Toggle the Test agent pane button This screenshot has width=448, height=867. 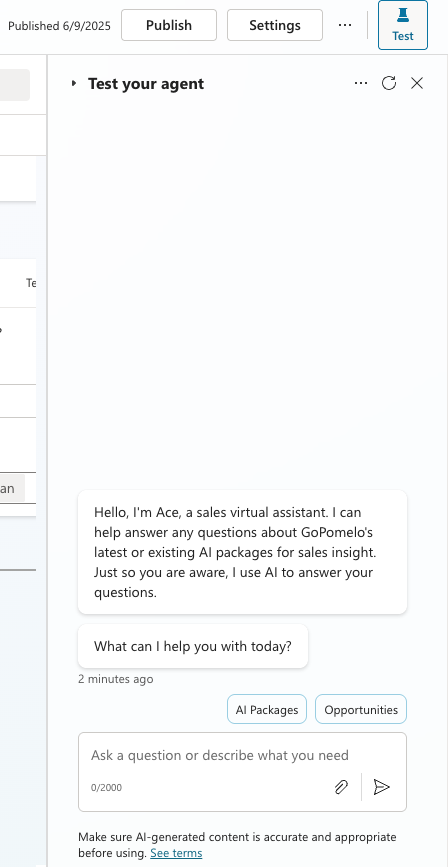pyautogui.click(x=403, y=25)
